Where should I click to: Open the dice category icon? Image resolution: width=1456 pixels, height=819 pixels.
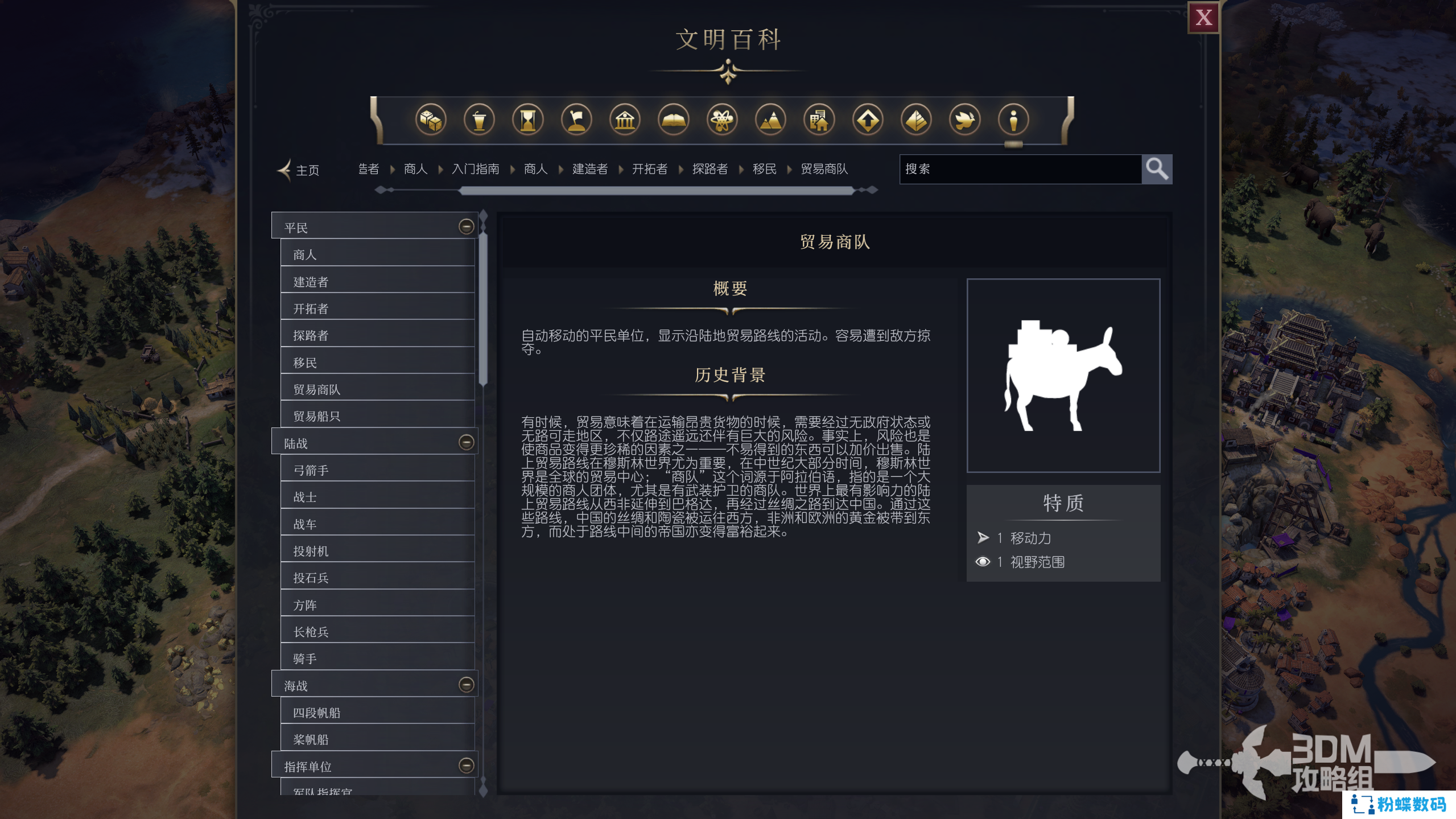[x=430, y=120]
